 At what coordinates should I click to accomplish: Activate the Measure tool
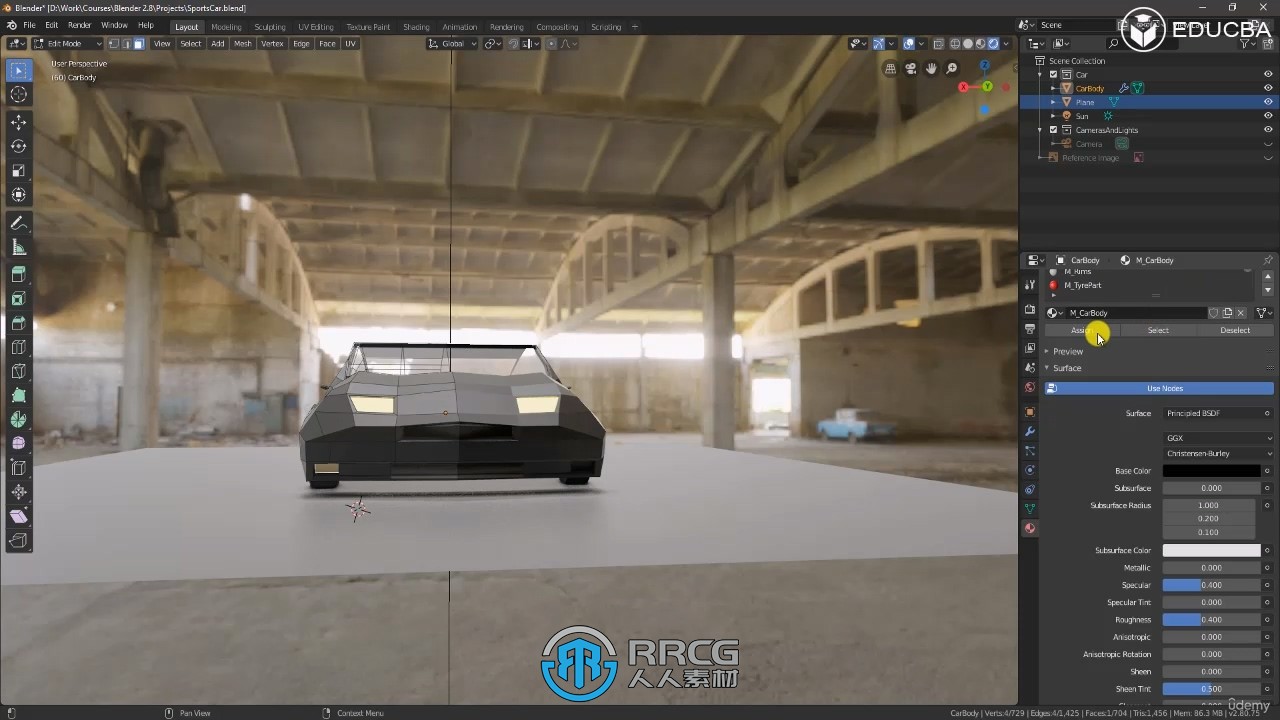coord(18,247)
